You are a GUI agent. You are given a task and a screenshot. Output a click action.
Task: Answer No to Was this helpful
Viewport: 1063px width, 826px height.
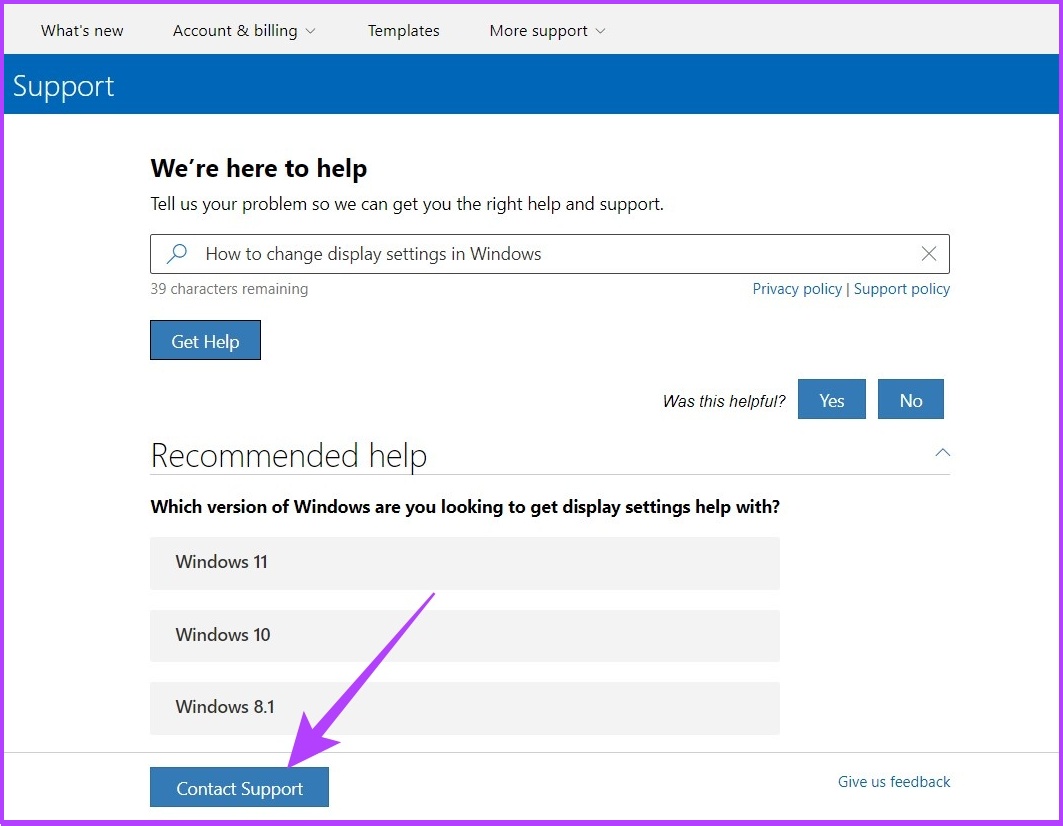(x=910, y=399)
